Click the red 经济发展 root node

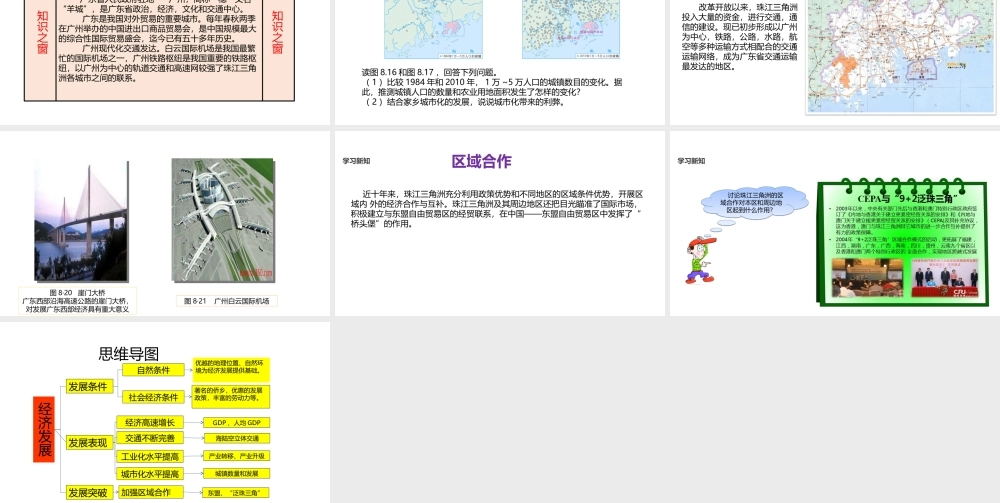pos(44,429)
